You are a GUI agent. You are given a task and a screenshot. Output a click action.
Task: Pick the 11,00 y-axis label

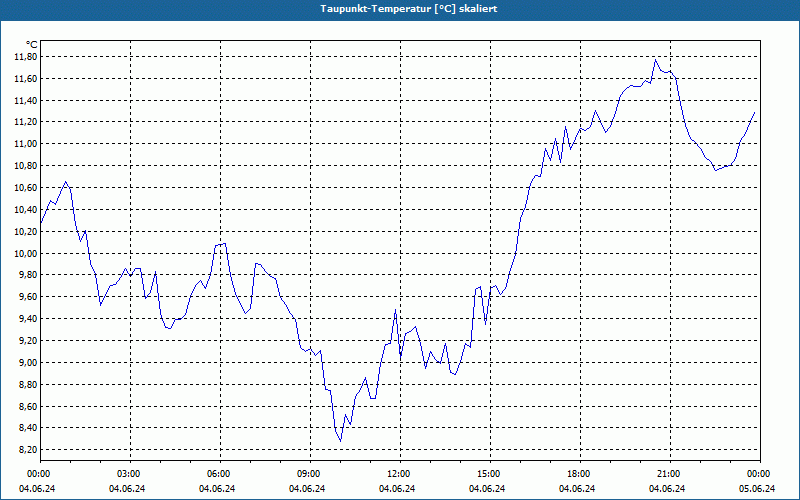tap(26, 144)
